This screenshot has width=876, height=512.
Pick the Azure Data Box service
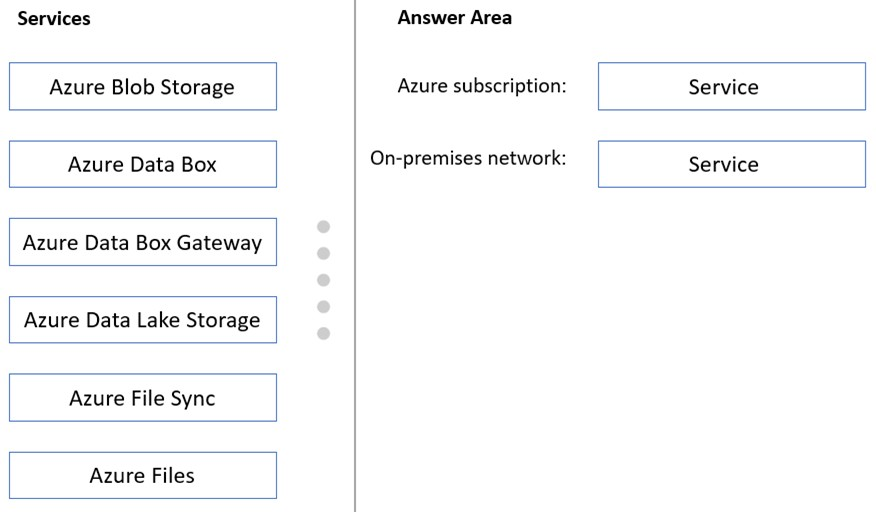coord(143,164)
